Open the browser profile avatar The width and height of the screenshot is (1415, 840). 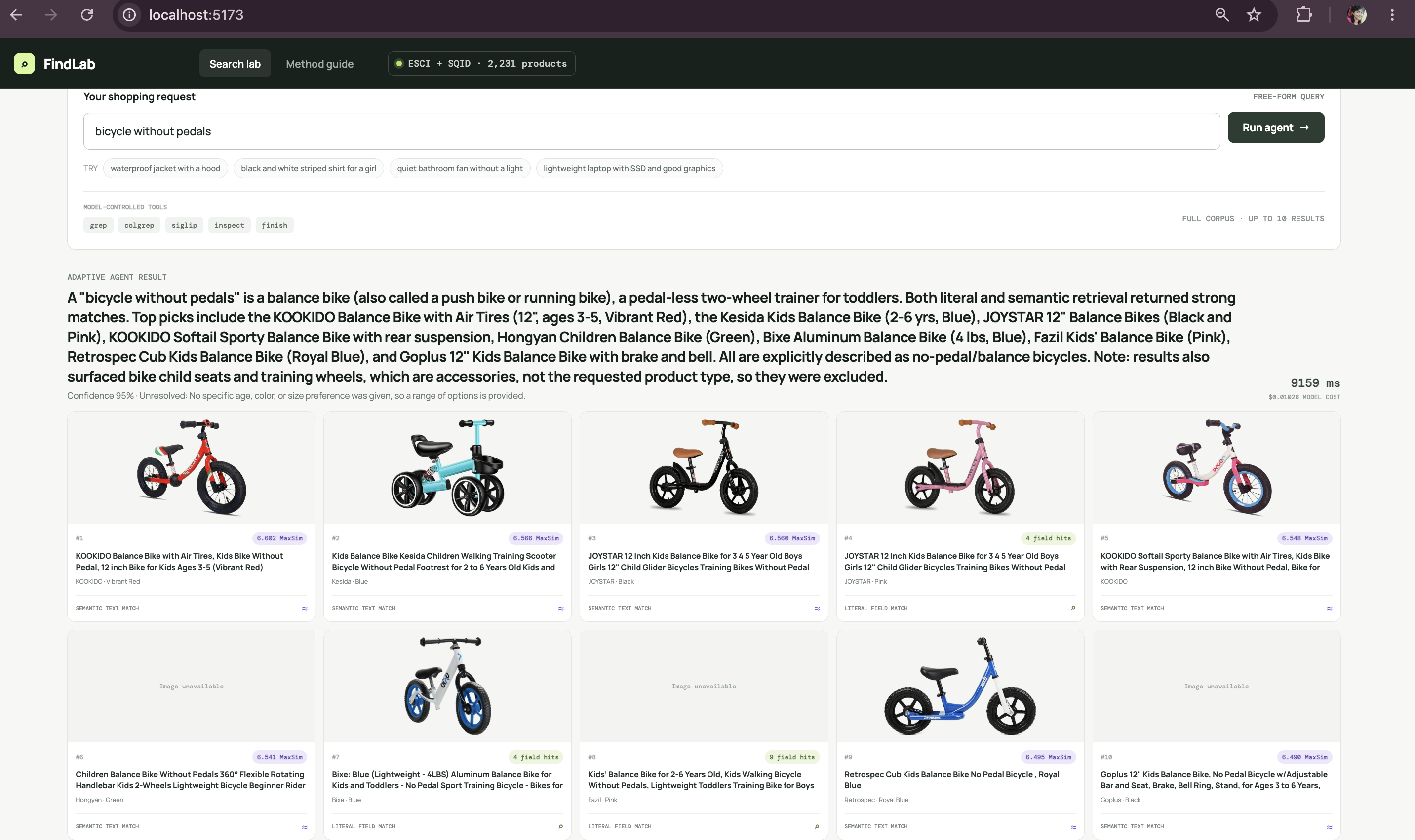point(1357,15)
